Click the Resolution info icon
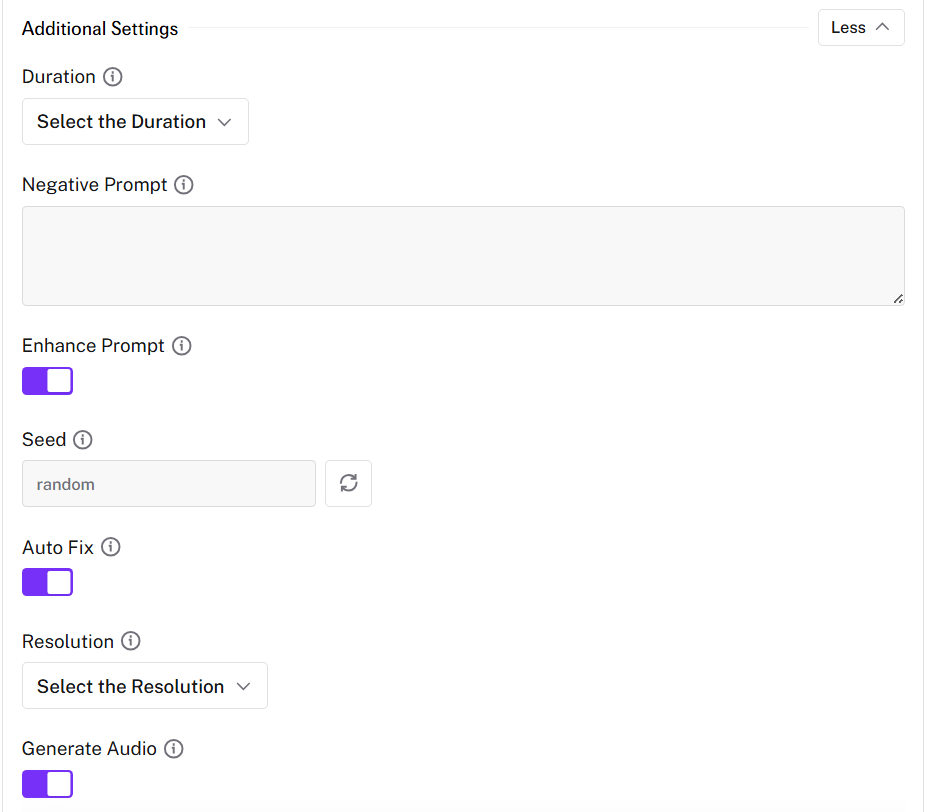Screen dimensions: 927x812 (x=130, y=641)
